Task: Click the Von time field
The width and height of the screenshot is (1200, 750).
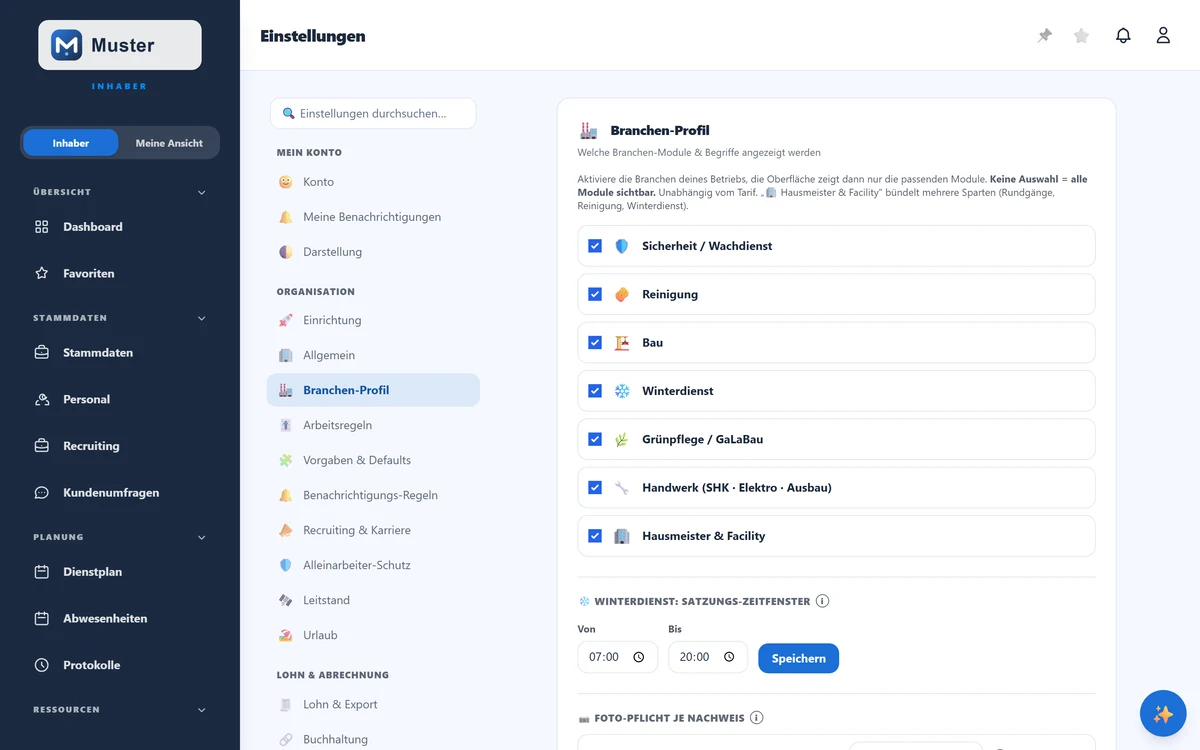Action: [x=618, y=657]
